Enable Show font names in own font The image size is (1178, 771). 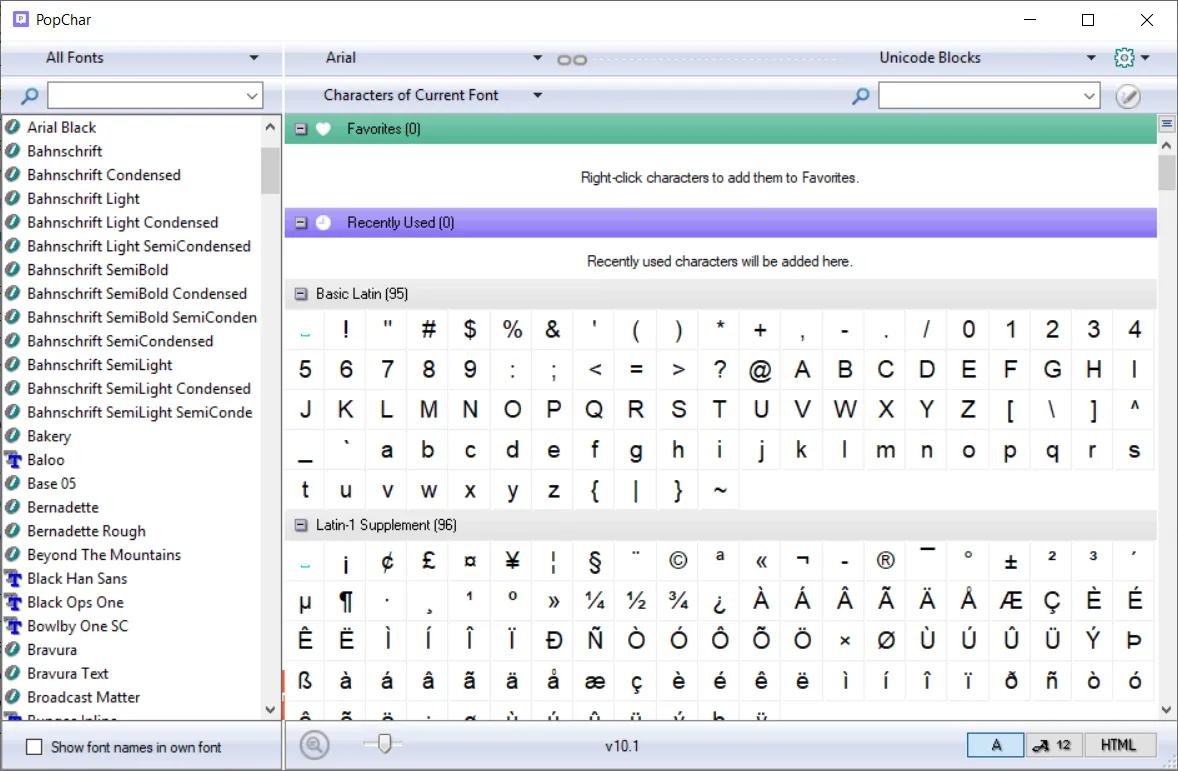coord(34,747)
